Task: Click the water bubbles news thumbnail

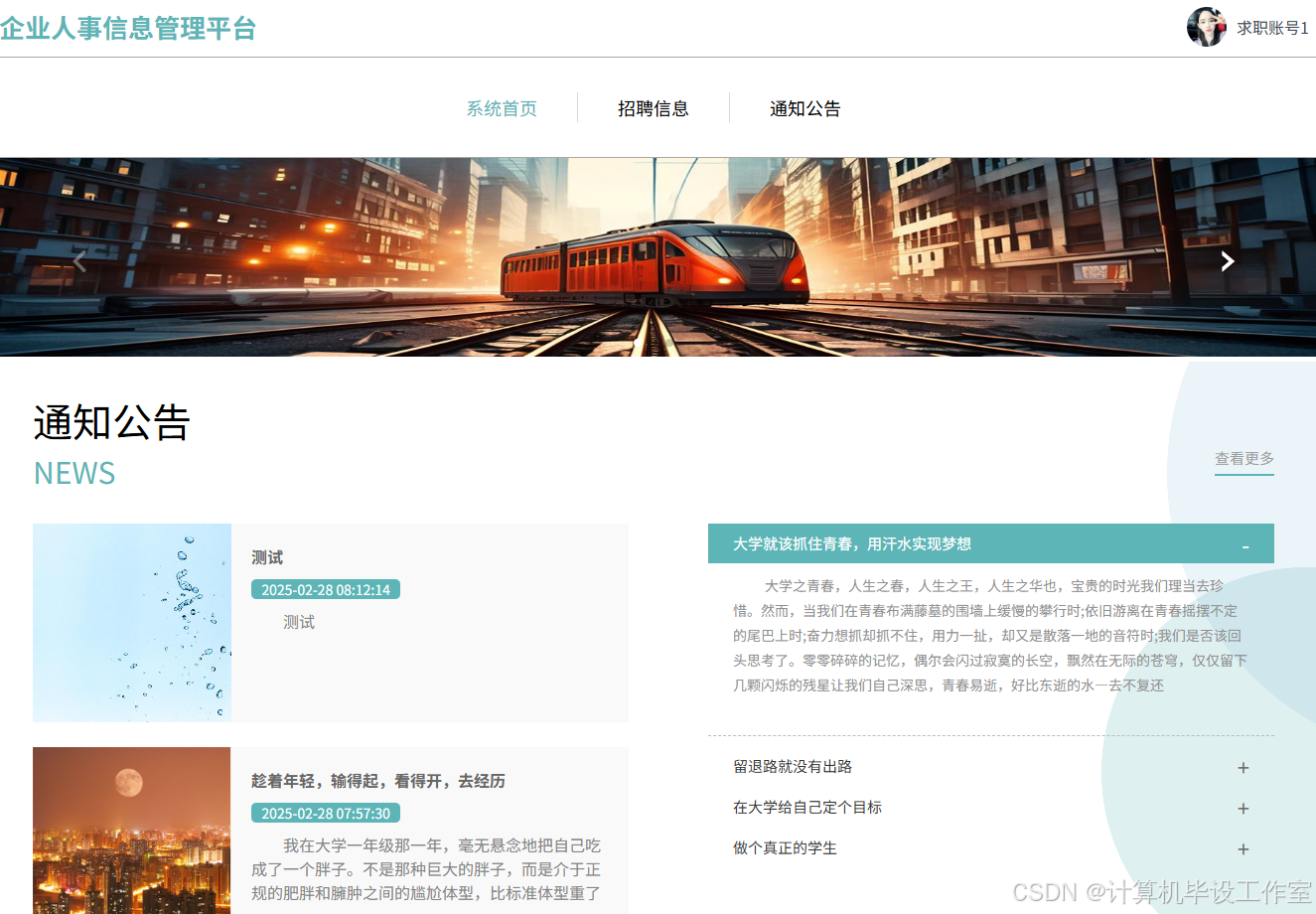Action: pos(132,623)
